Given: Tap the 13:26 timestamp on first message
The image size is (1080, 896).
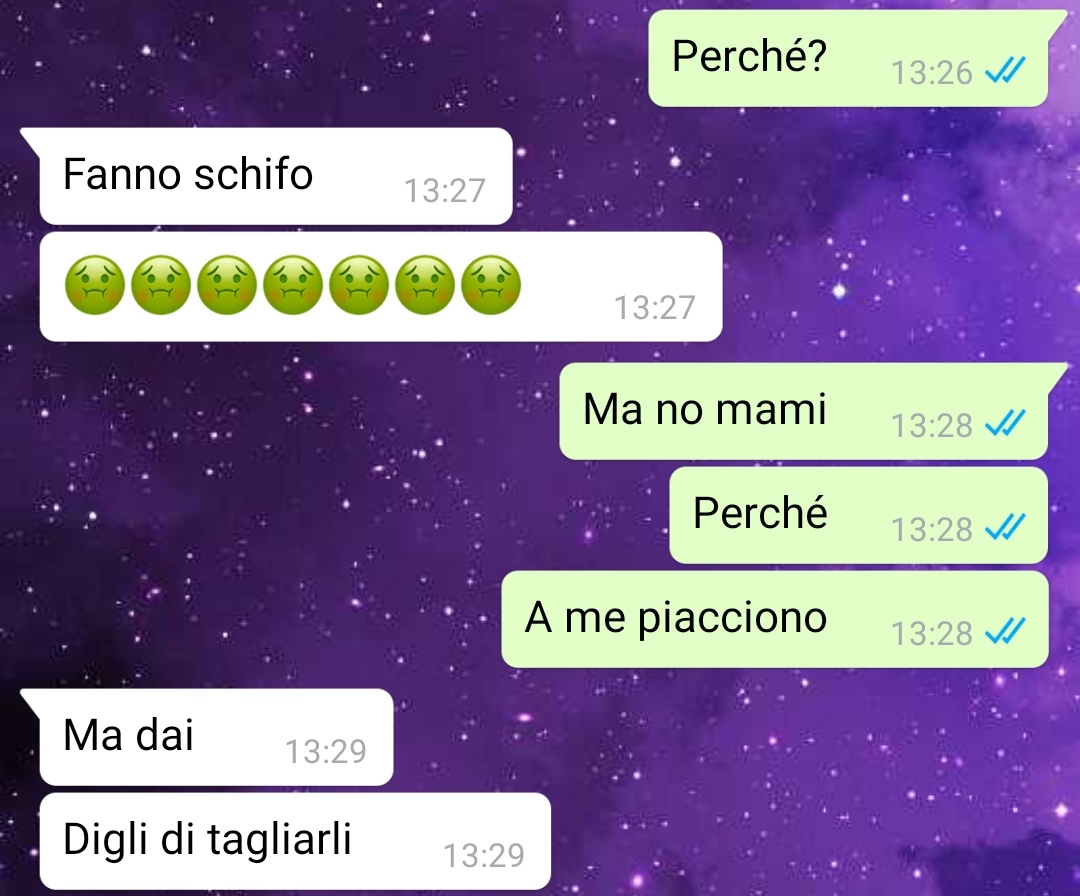Looking at the screenshot, I should point(931,72).
